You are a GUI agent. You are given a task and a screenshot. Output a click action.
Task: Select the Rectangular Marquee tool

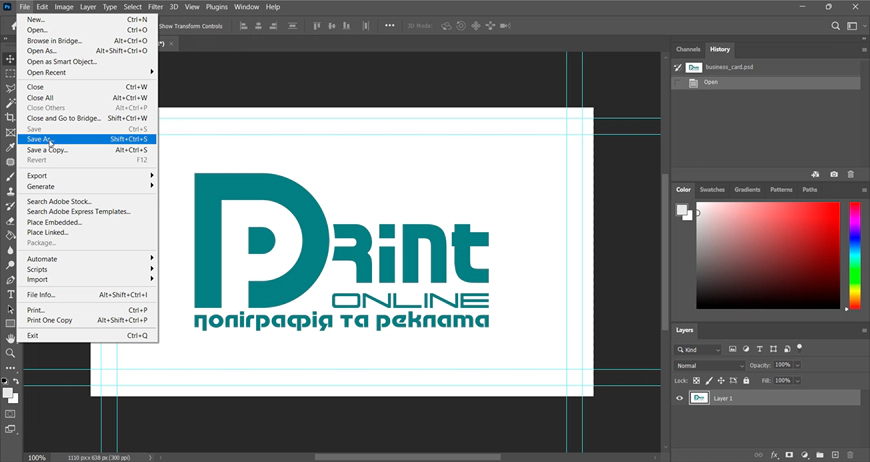click(x=10, y=73)
